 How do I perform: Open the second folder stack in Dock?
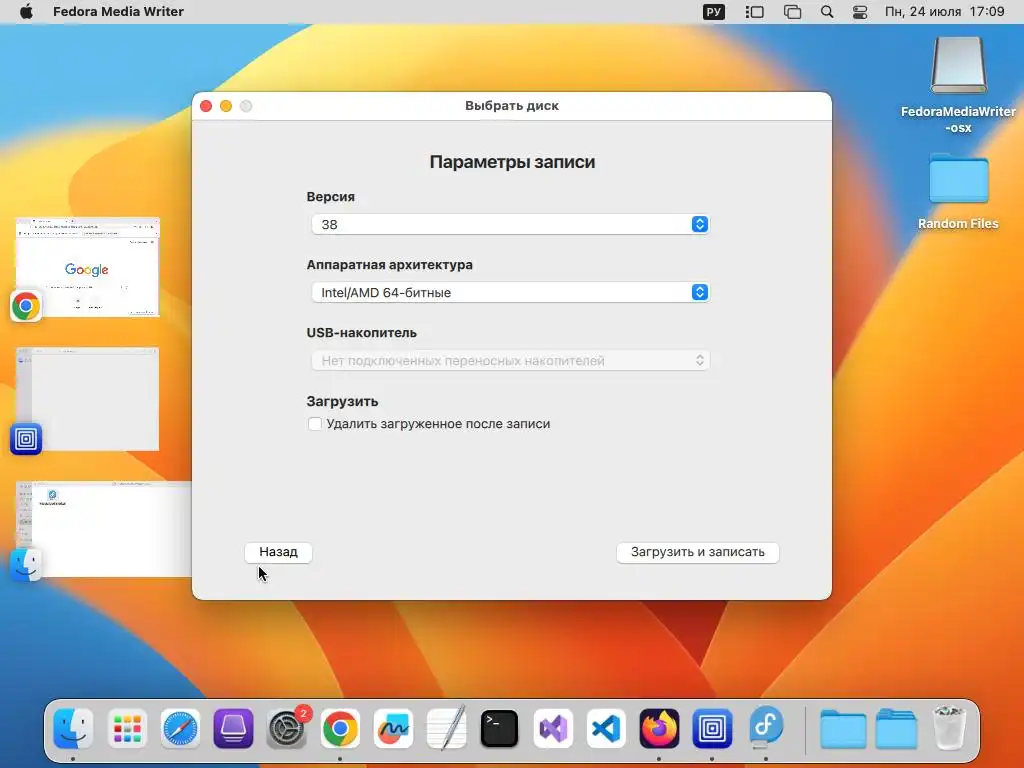click(x=897, y=729)
